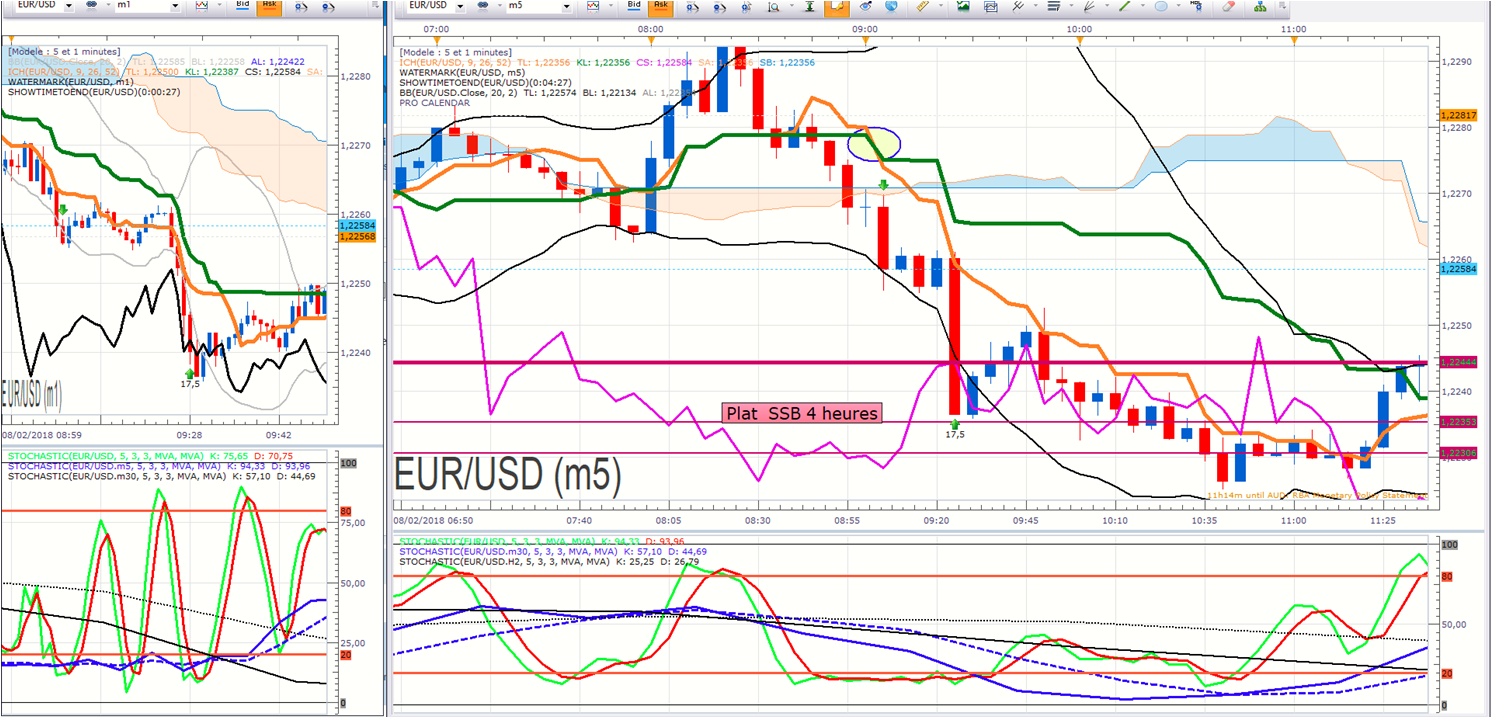Screen dimensions: 1493x718
Task: Toggle Bid price in m1 chart toolbar
Action: coord(242,6)
